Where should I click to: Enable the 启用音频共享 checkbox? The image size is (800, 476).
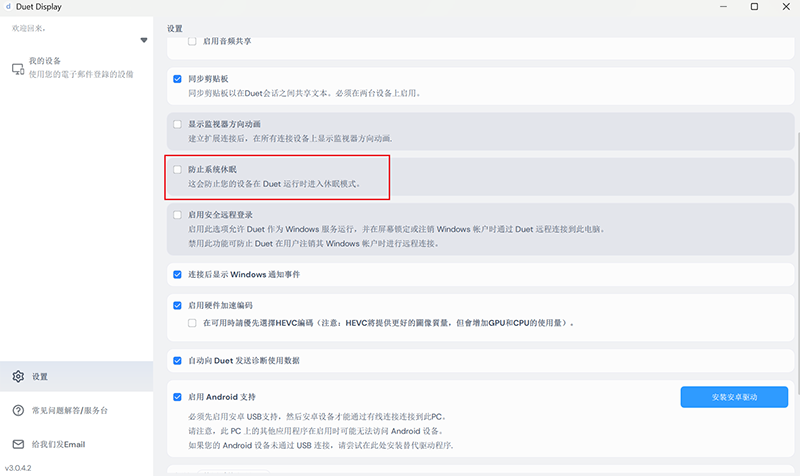(x=192, y=41)
